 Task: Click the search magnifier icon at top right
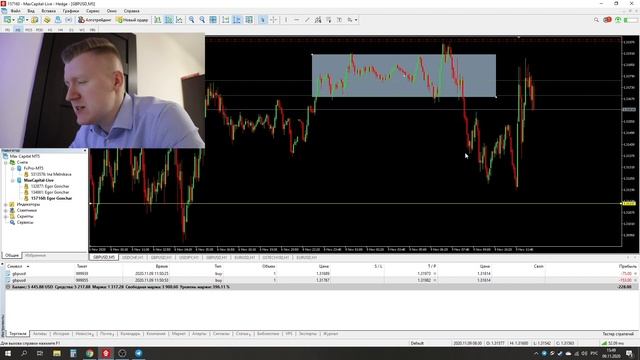[x=596, y=20]
